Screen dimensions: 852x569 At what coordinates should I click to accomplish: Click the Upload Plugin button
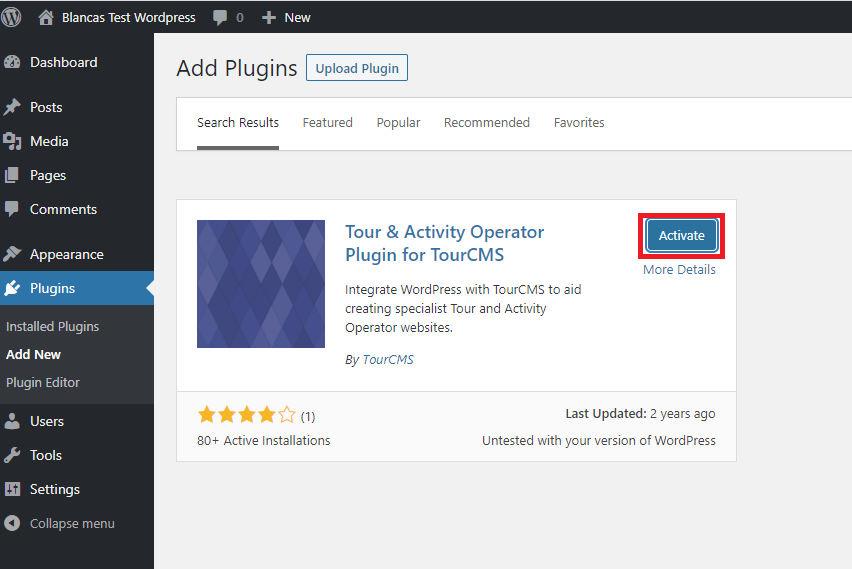357,68
